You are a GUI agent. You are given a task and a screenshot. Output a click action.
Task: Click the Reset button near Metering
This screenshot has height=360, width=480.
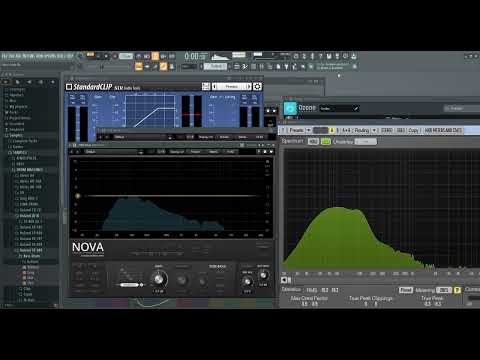pyautogui.click(x=406, y=290)
